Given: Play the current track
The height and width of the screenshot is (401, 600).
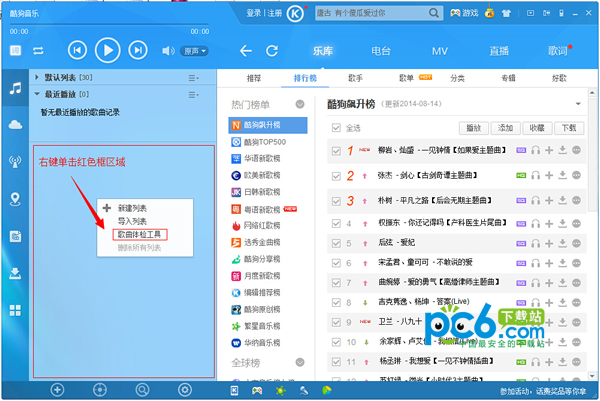Looking at the screenshot, I should click(108, 50).
